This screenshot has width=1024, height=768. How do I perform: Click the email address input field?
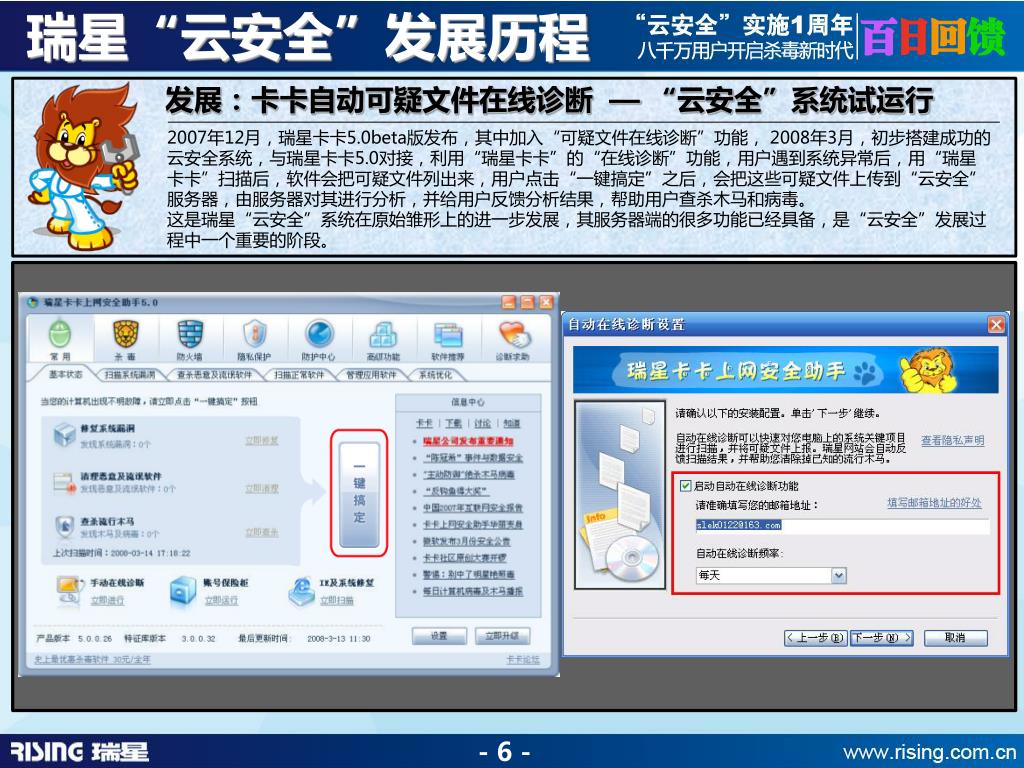point(842,525)
